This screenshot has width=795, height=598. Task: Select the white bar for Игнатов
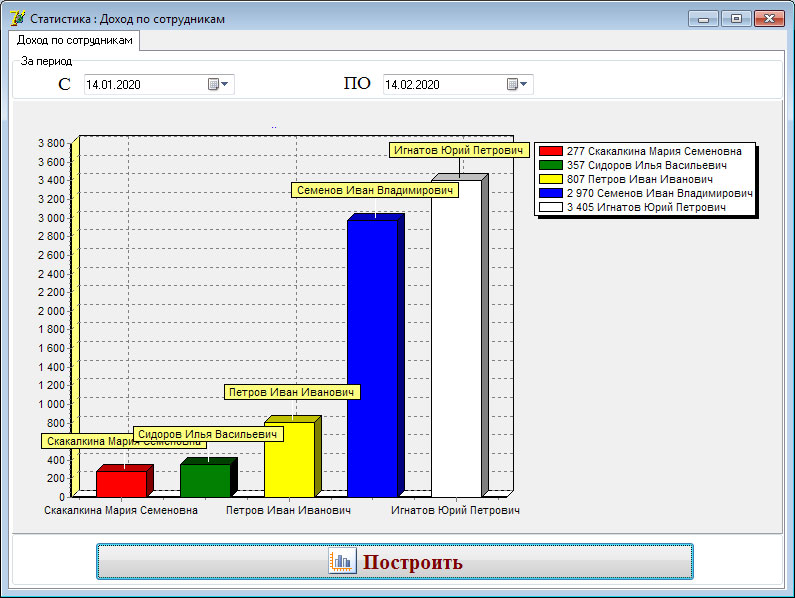457,338
